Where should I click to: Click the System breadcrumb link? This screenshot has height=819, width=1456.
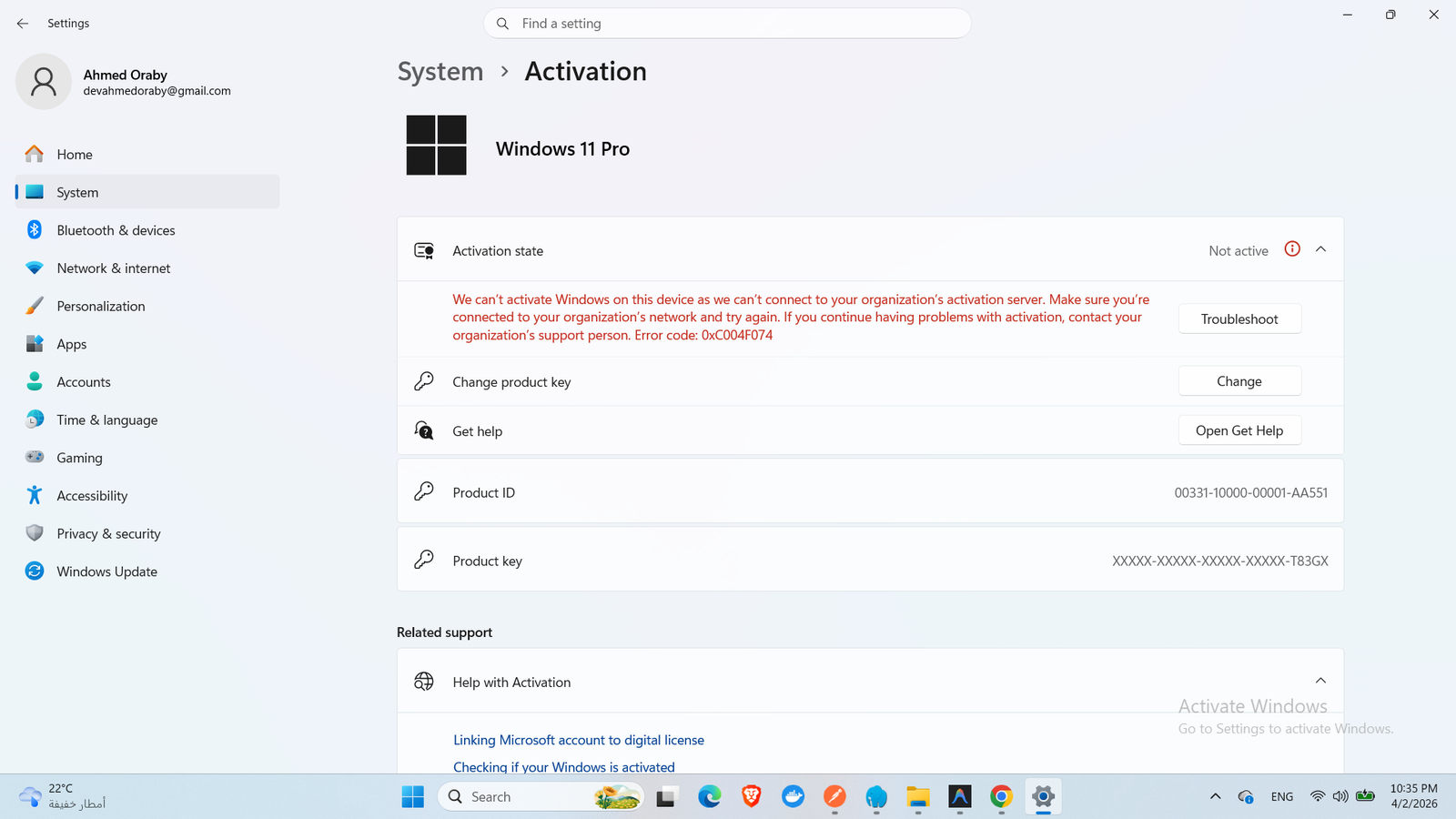pos(440,71)
